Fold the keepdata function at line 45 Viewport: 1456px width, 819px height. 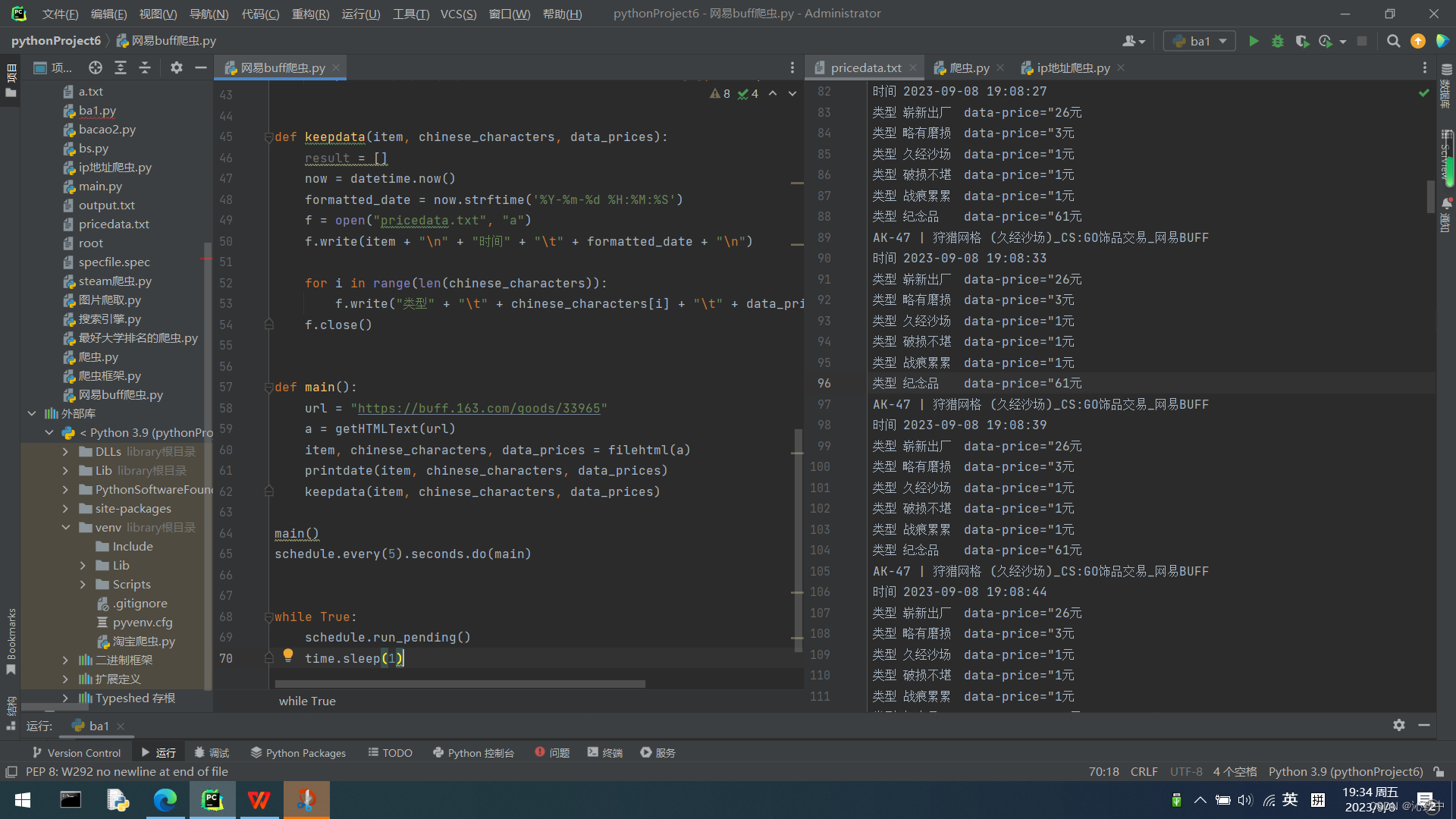tap(268, 137)
